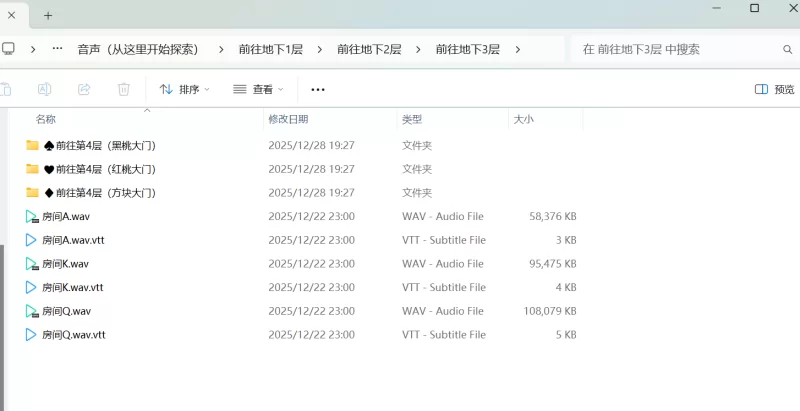Select the 房间Q.wav audio file icon
The height and width of the screenshot is (411, 800).
tap(32, 312)
